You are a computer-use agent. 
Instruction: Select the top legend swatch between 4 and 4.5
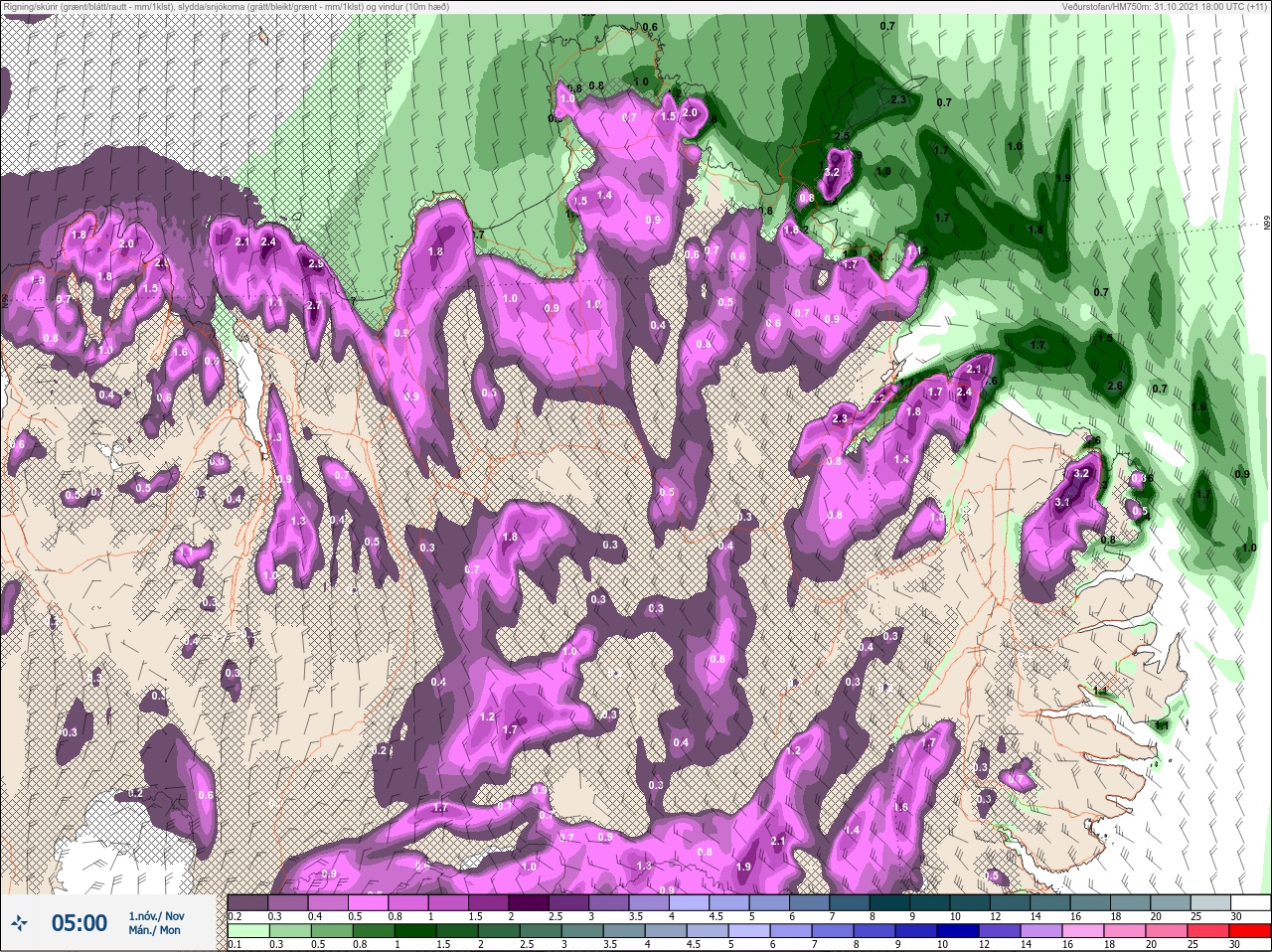(x=690, y=901)
